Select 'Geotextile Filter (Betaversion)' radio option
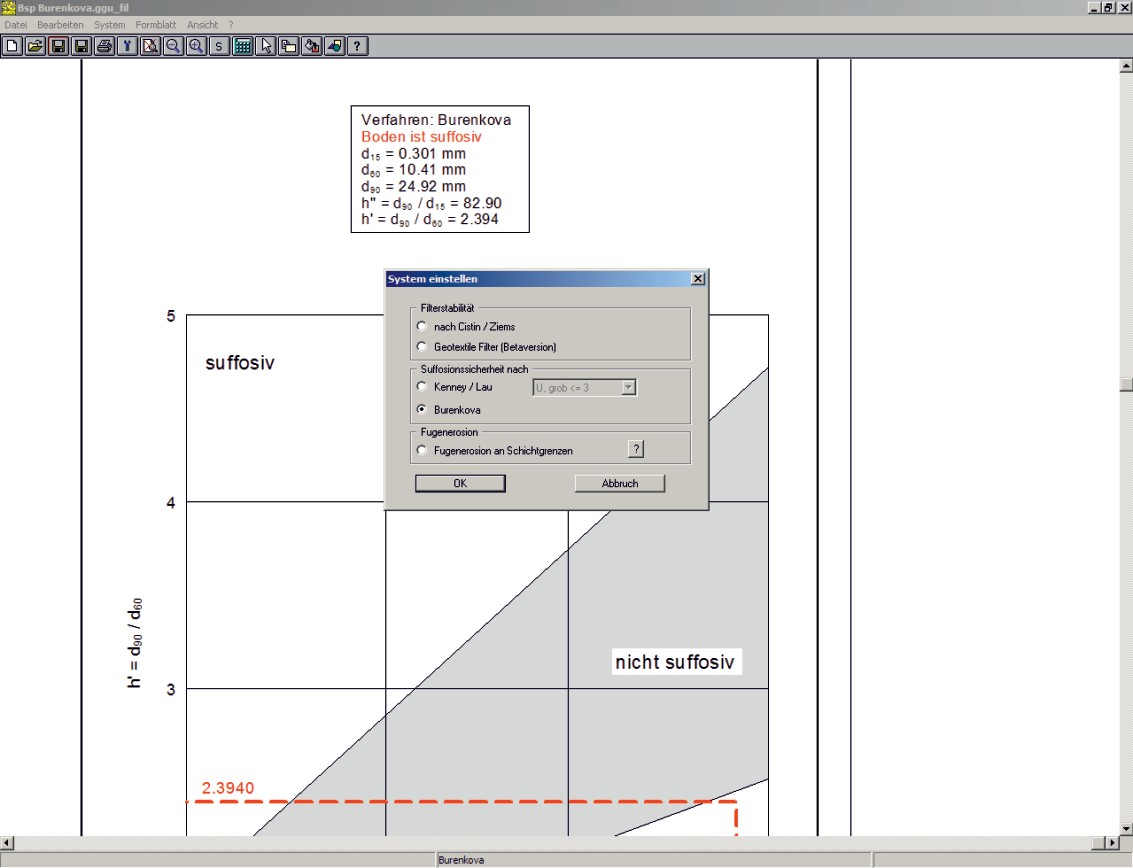 422,347
